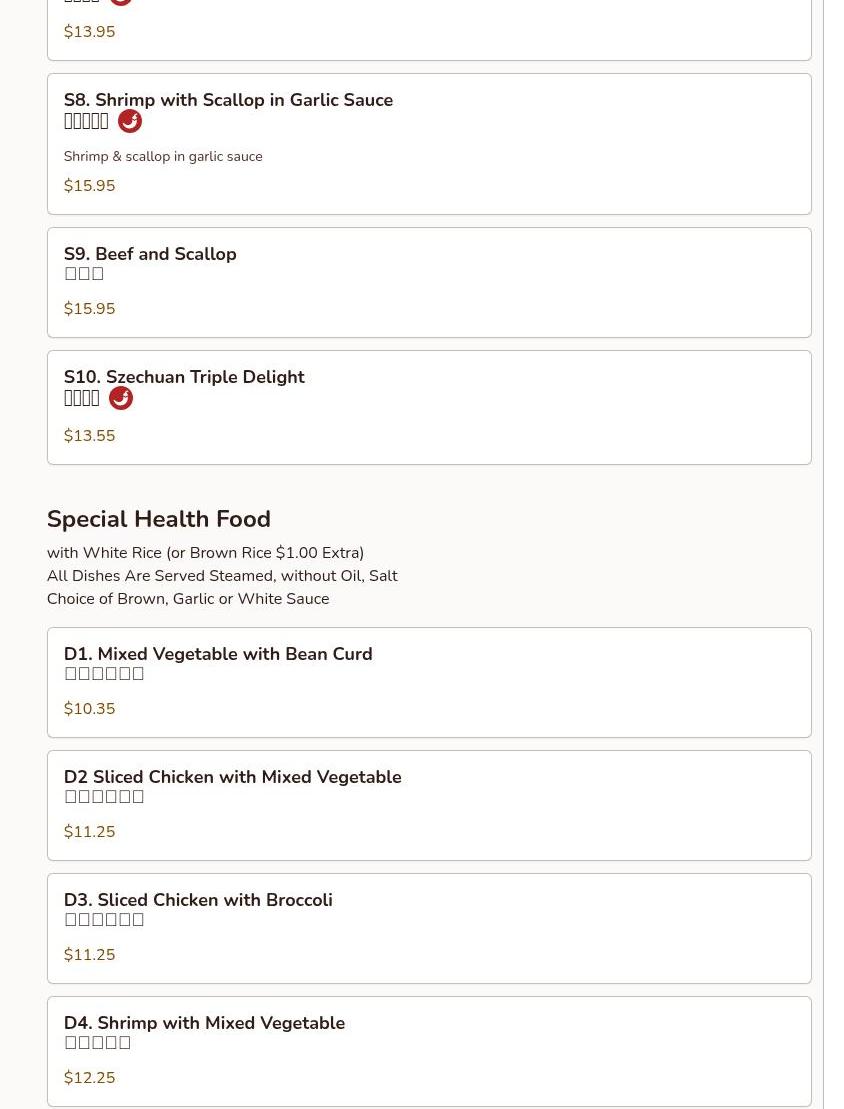Click the $13.95 price at the top

click(89, 32)
